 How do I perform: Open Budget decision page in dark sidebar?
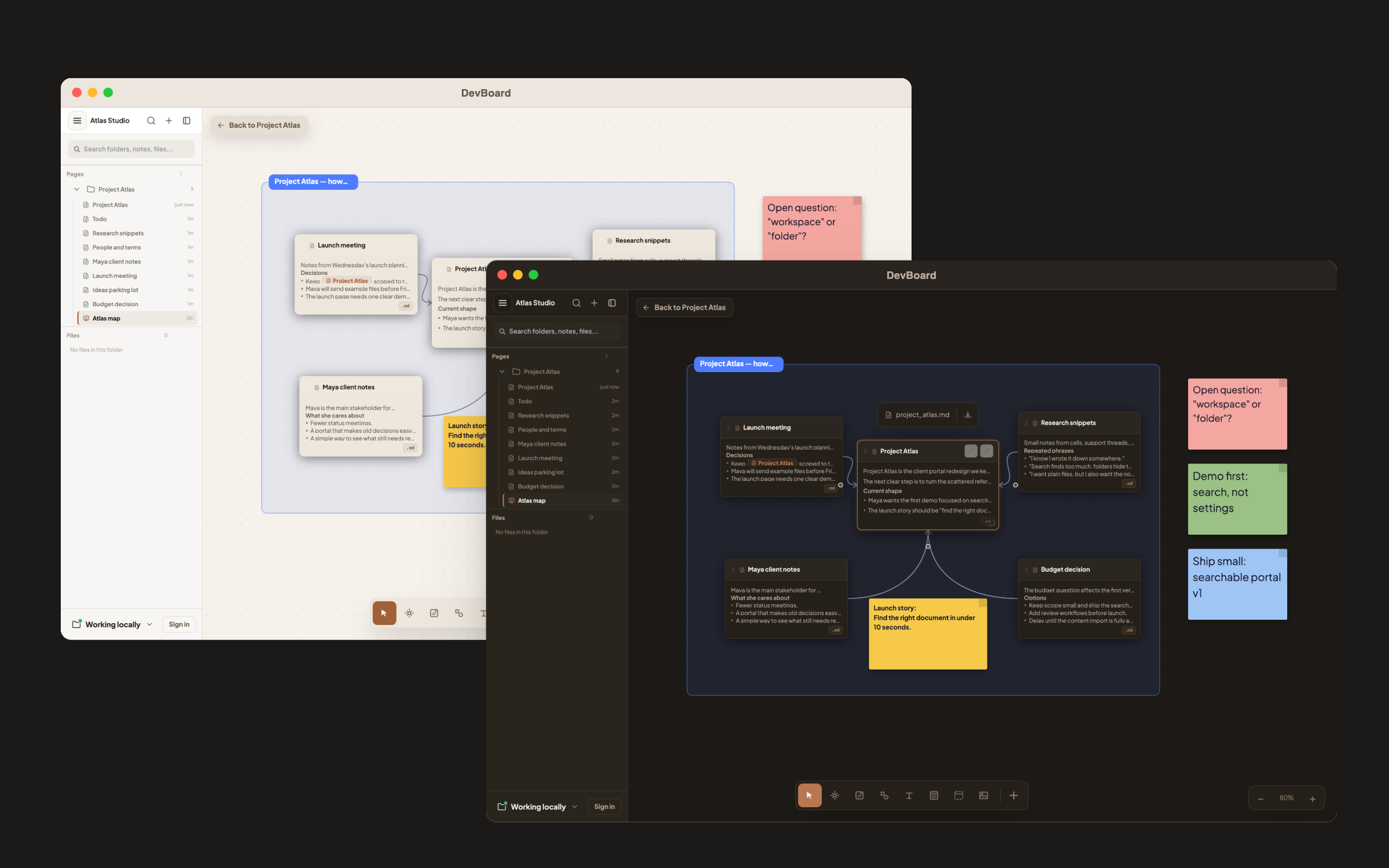coord(563,486)
